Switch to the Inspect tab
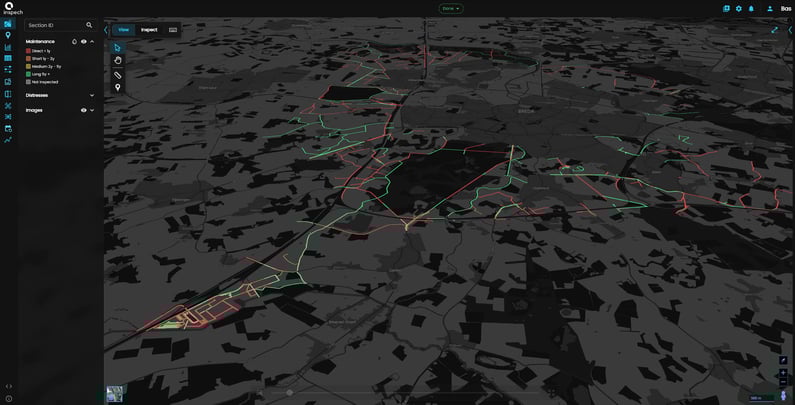795x405 pixels. pyautogui.click(x=148, y=30)
